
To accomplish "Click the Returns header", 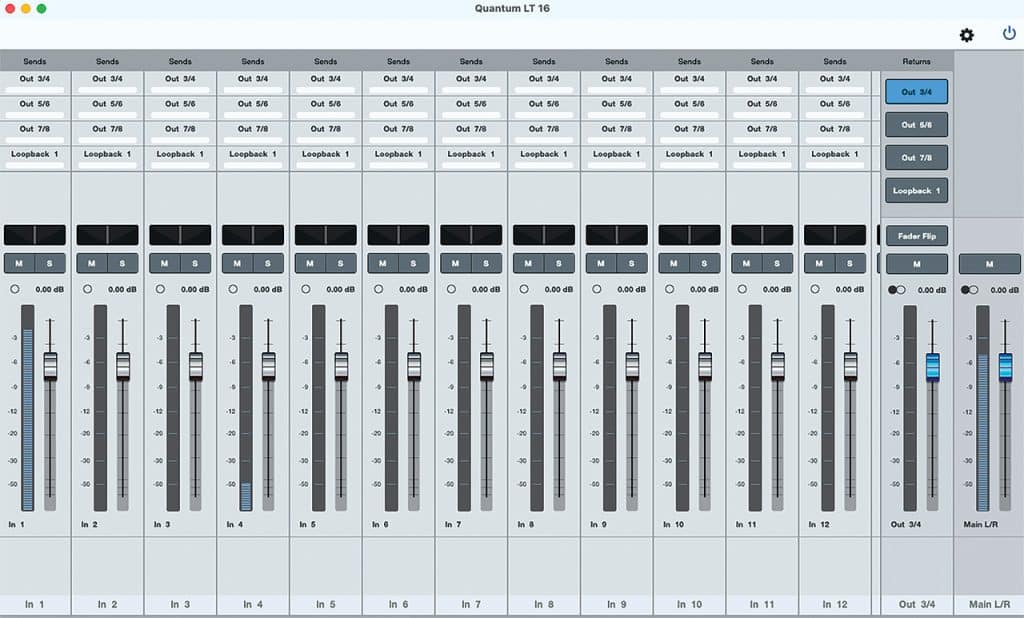I will coord(917,61).
